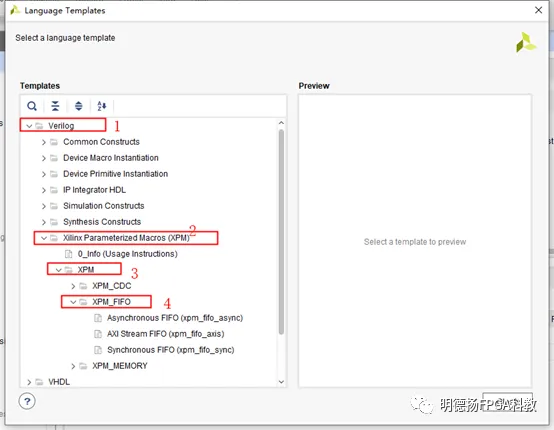Collapse Xilinx Parameterized Macros (XPM) node
The width and height of the screenshot is (554, 430).
point(44,238)
